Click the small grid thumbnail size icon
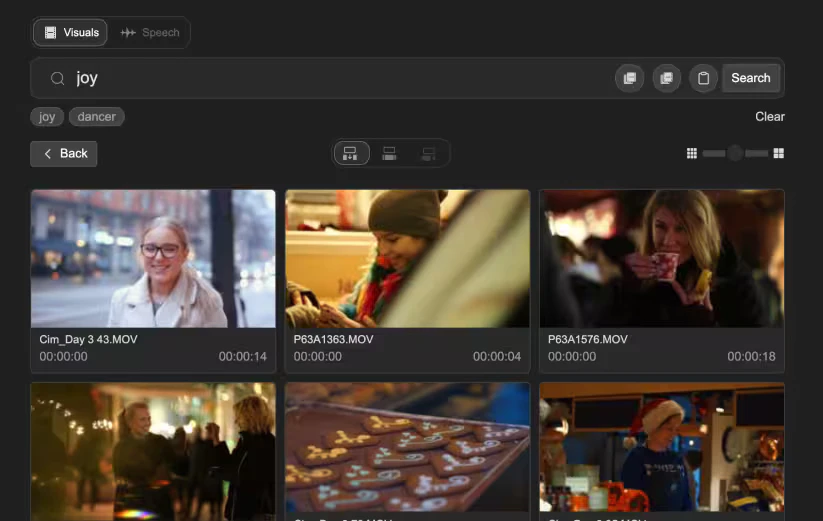The width and height of the screenshot is (823, 521). (691, 153)
